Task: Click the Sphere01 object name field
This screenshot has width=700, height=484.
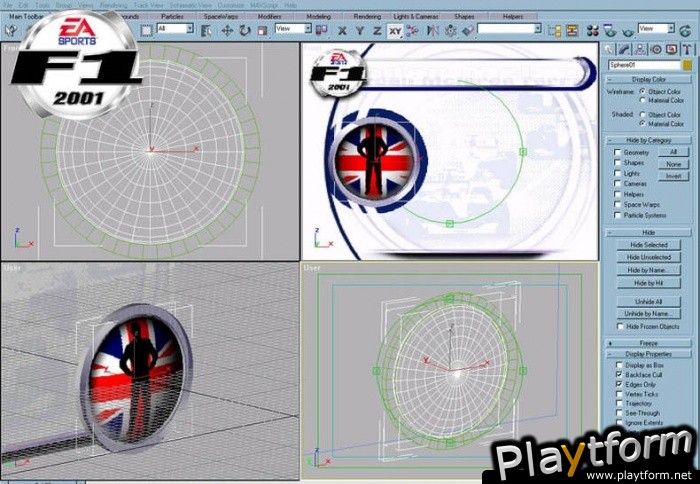Action: 644,65
